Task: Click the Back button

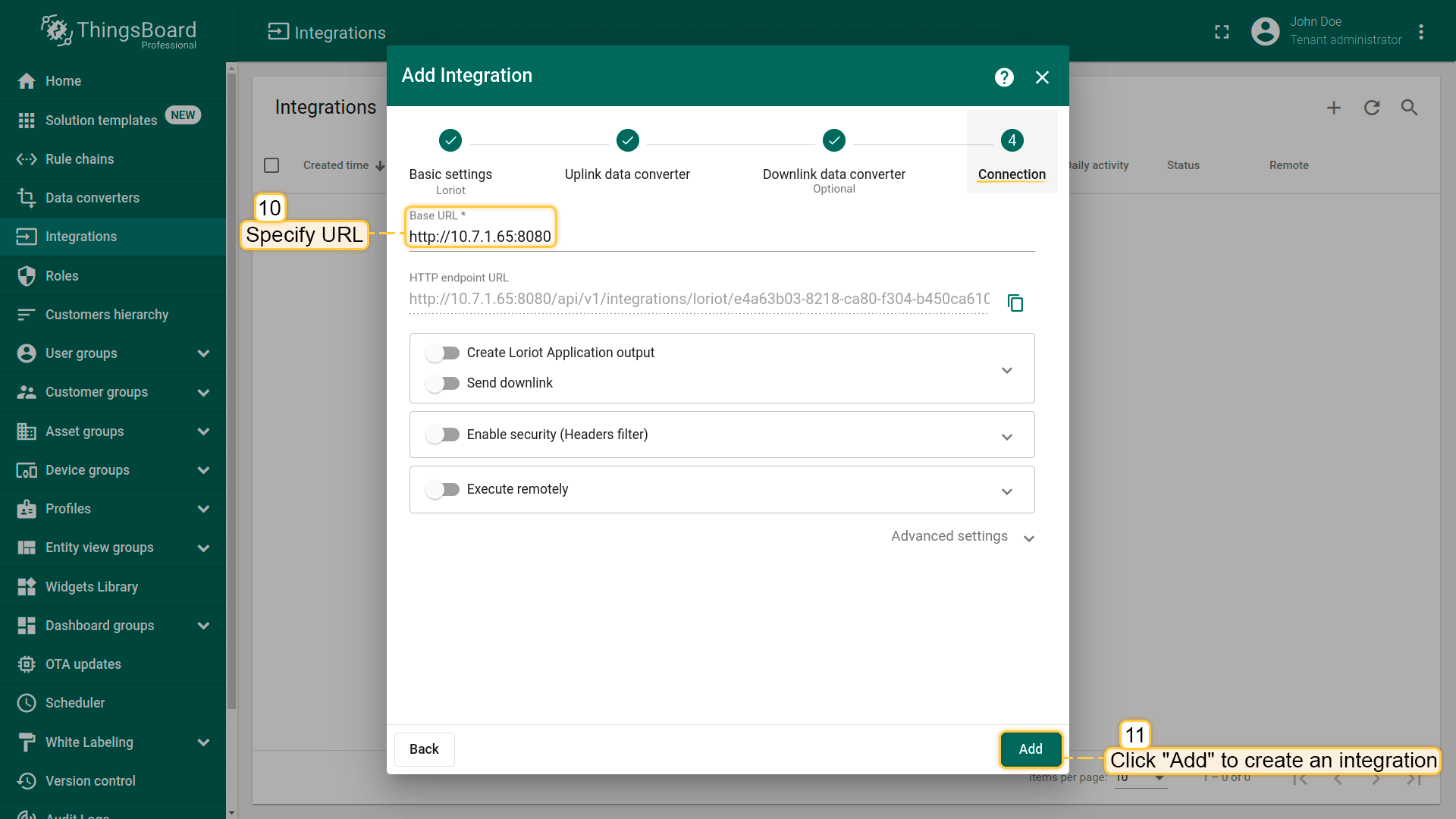Action: (424, 749)
